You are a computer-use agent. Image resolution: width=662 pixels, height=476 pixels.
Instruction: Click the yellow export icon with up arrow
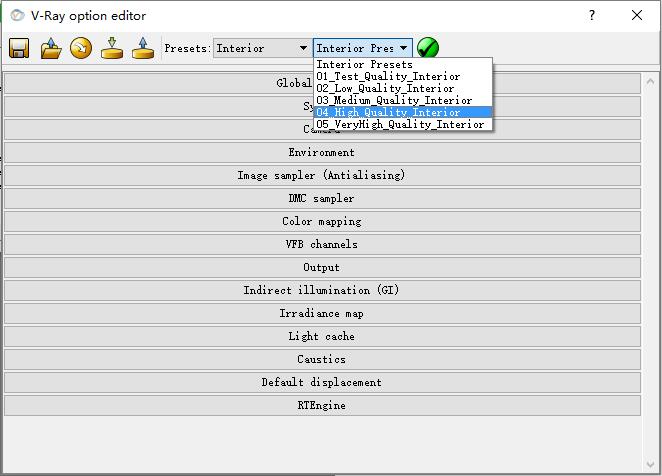pos(143,48)
